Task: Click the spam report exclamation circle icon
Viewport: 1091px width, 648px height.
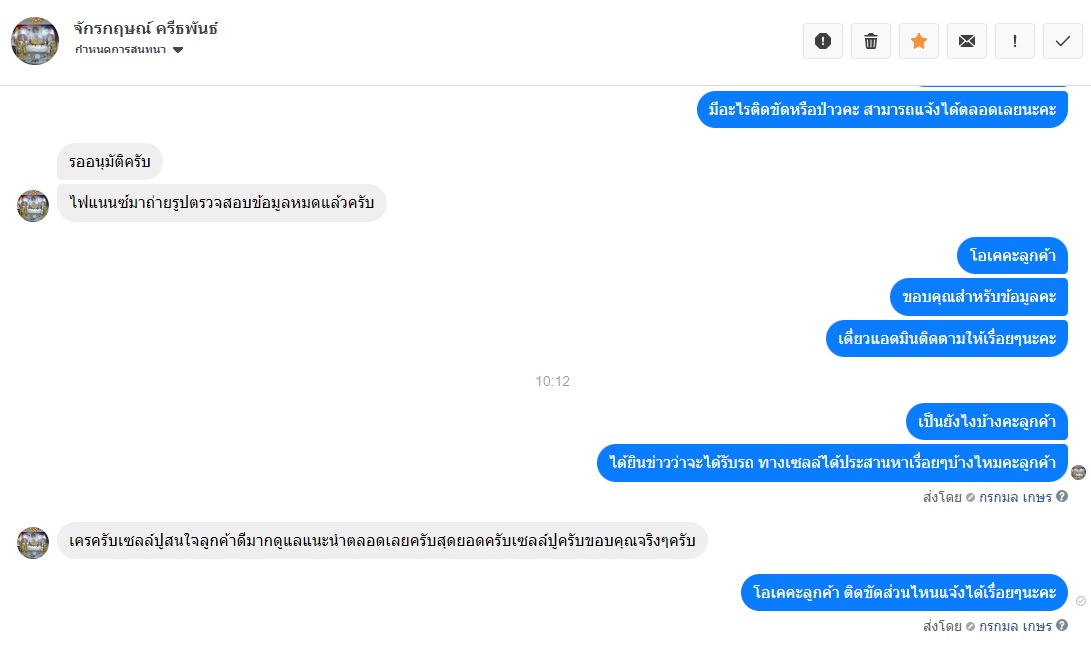Action: [x=822, y=41]
